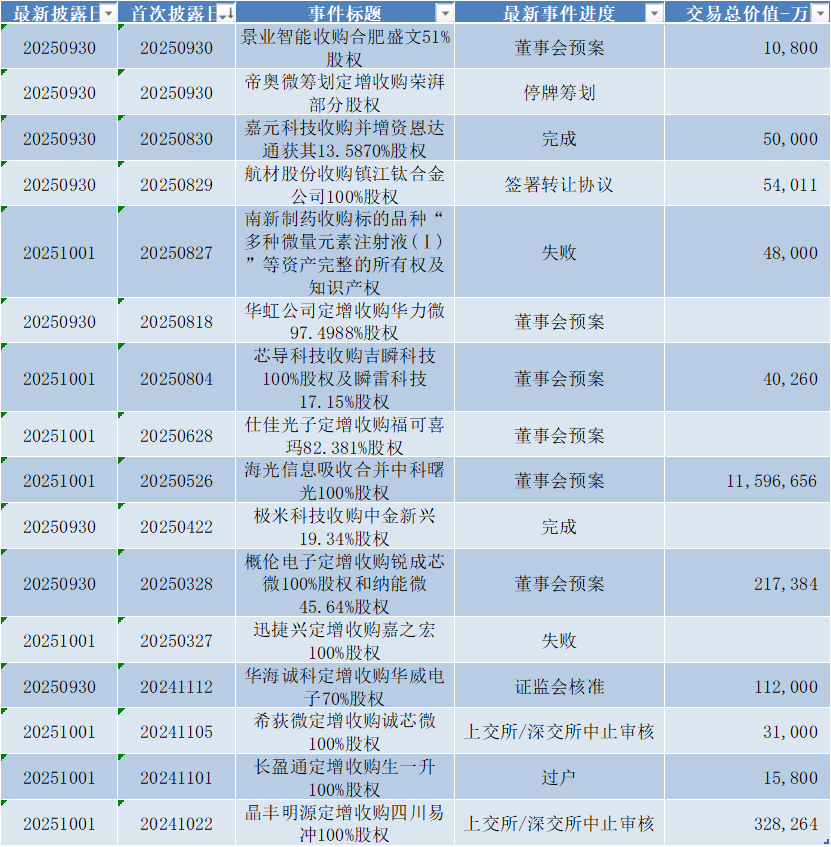Select first disclosure date 20241101
The width and height of the screenshot is (831, 847).
[x=176, y=777]
